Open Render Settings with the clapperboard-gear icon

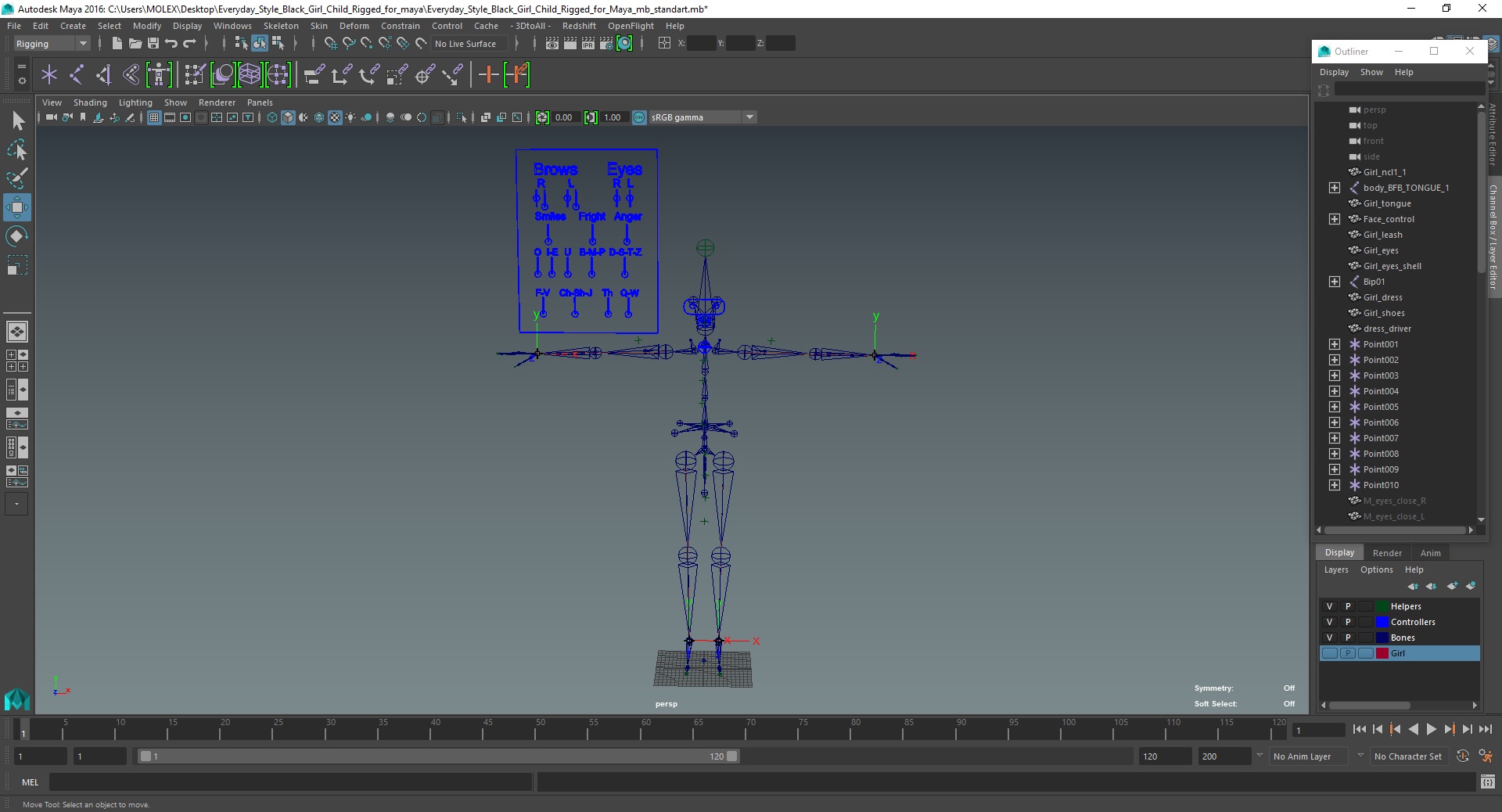tap(606, 44)
